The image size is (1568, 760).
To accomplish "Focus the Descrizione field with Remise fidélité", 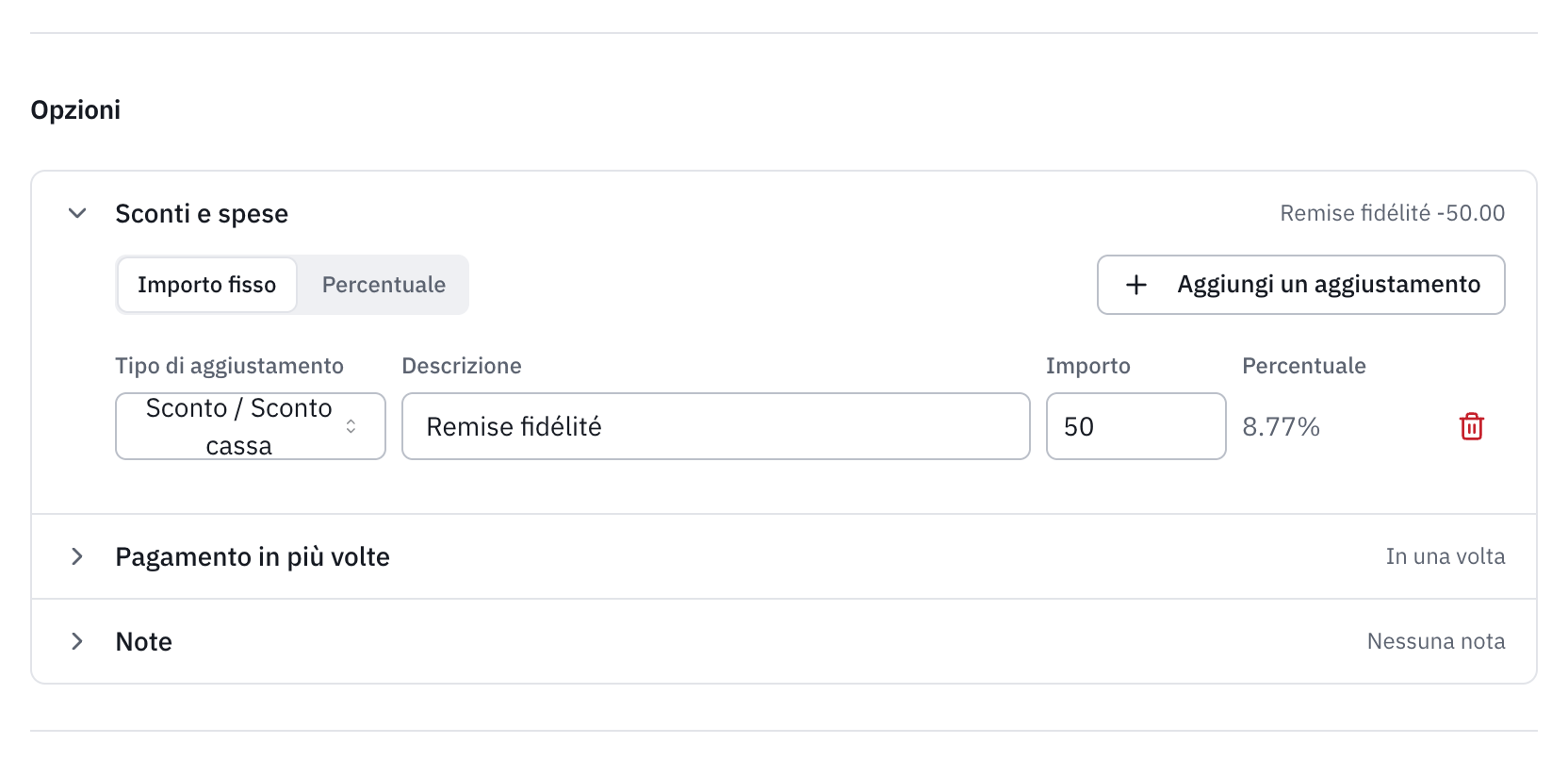I will pyautogui.click(x=716, y=426).
